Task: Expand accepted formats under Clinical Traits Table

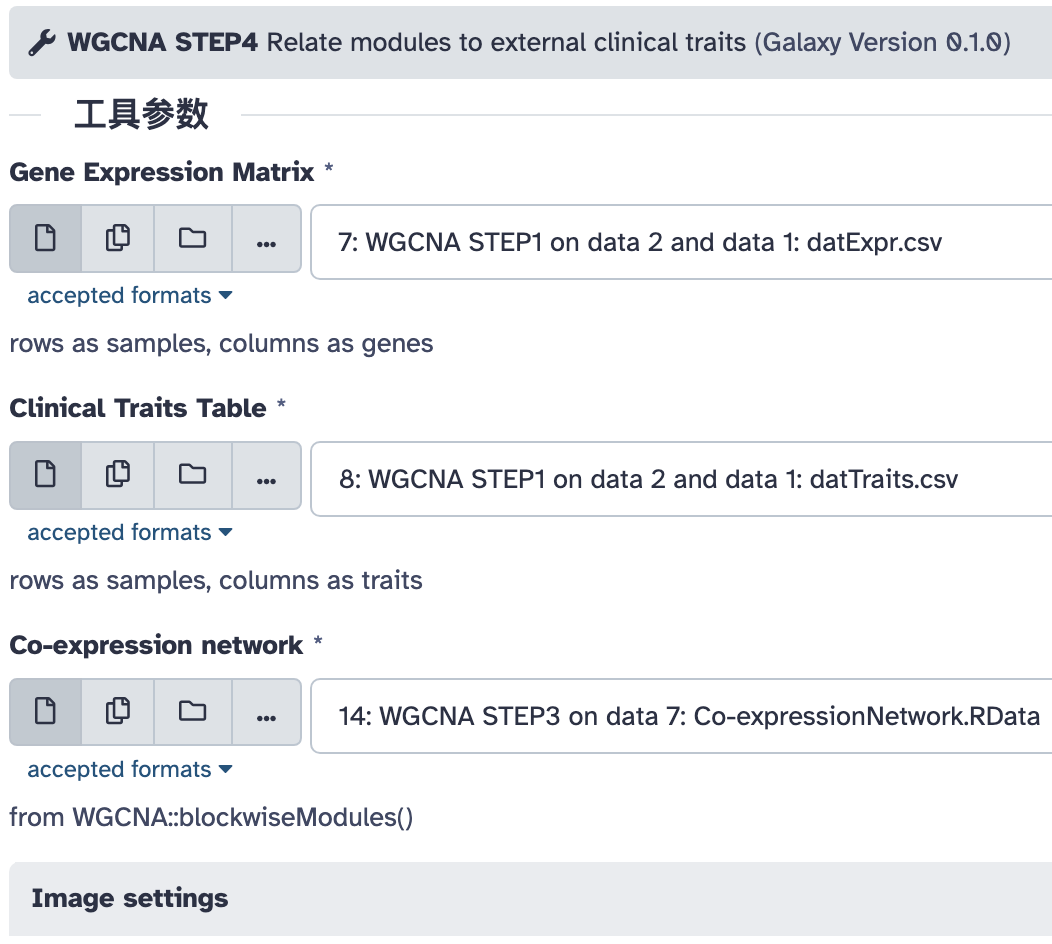Action: tap(129, 532)
